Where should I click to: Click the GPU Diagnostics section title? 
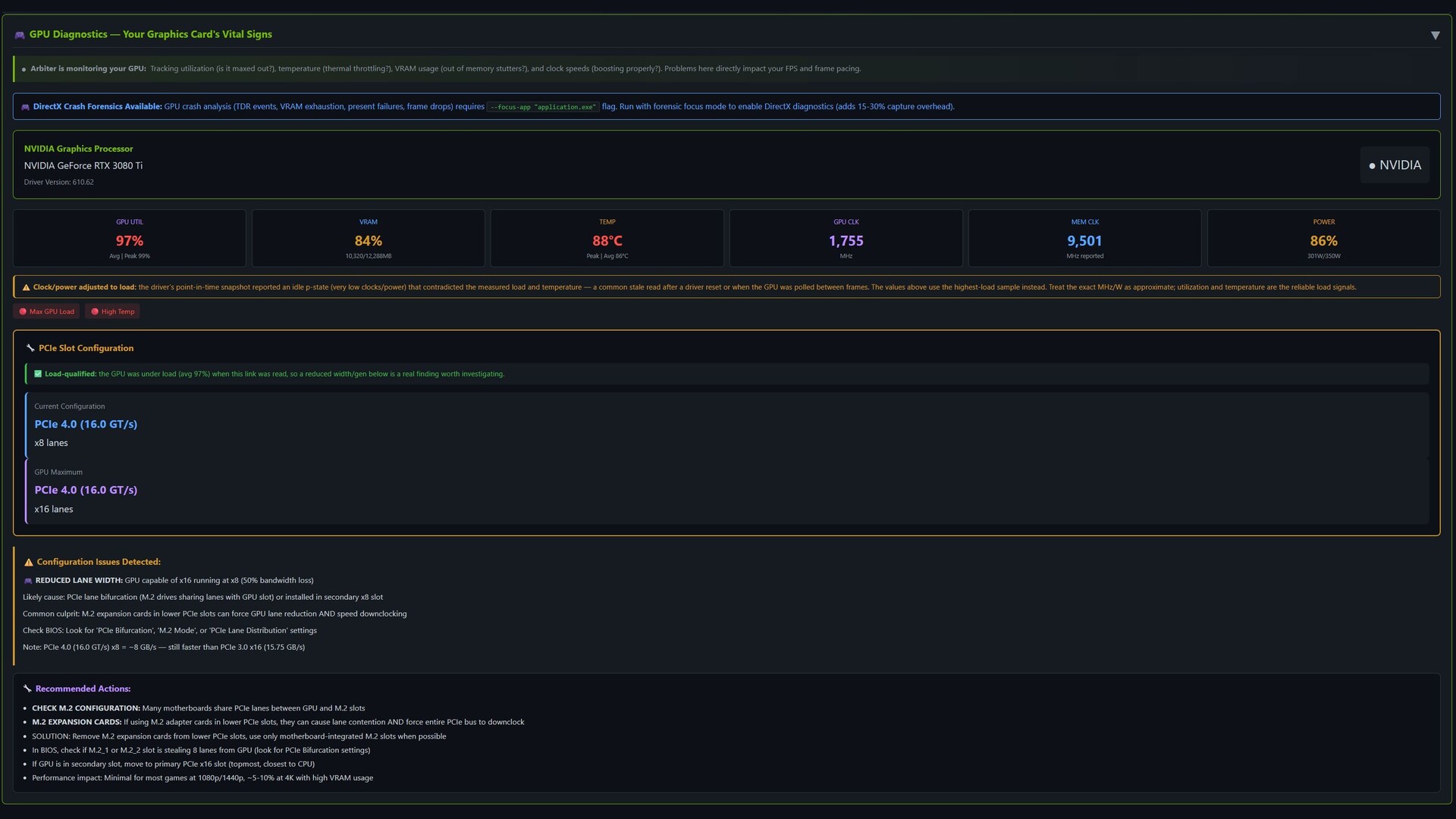point(150,34)
